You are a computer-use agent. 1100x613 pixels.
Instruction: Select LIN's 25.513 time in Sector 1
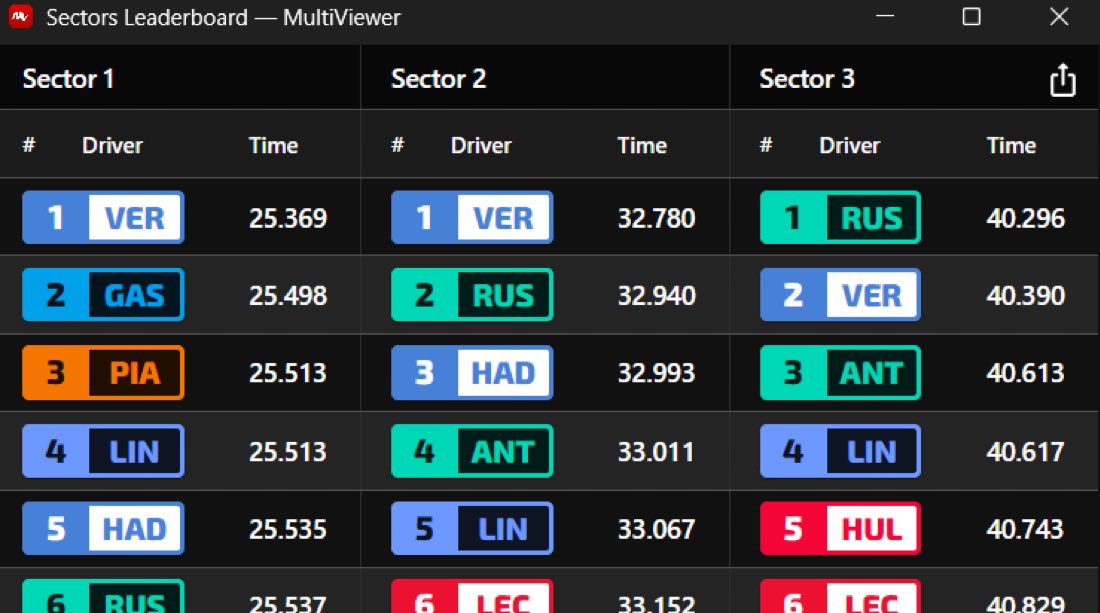[288, 452]
